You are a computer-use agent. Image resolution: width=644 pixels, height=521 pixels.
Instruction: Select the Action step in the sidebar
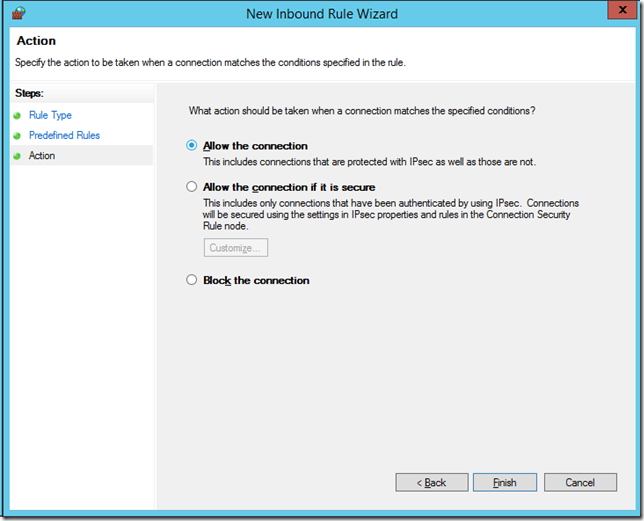coord(42,156)
